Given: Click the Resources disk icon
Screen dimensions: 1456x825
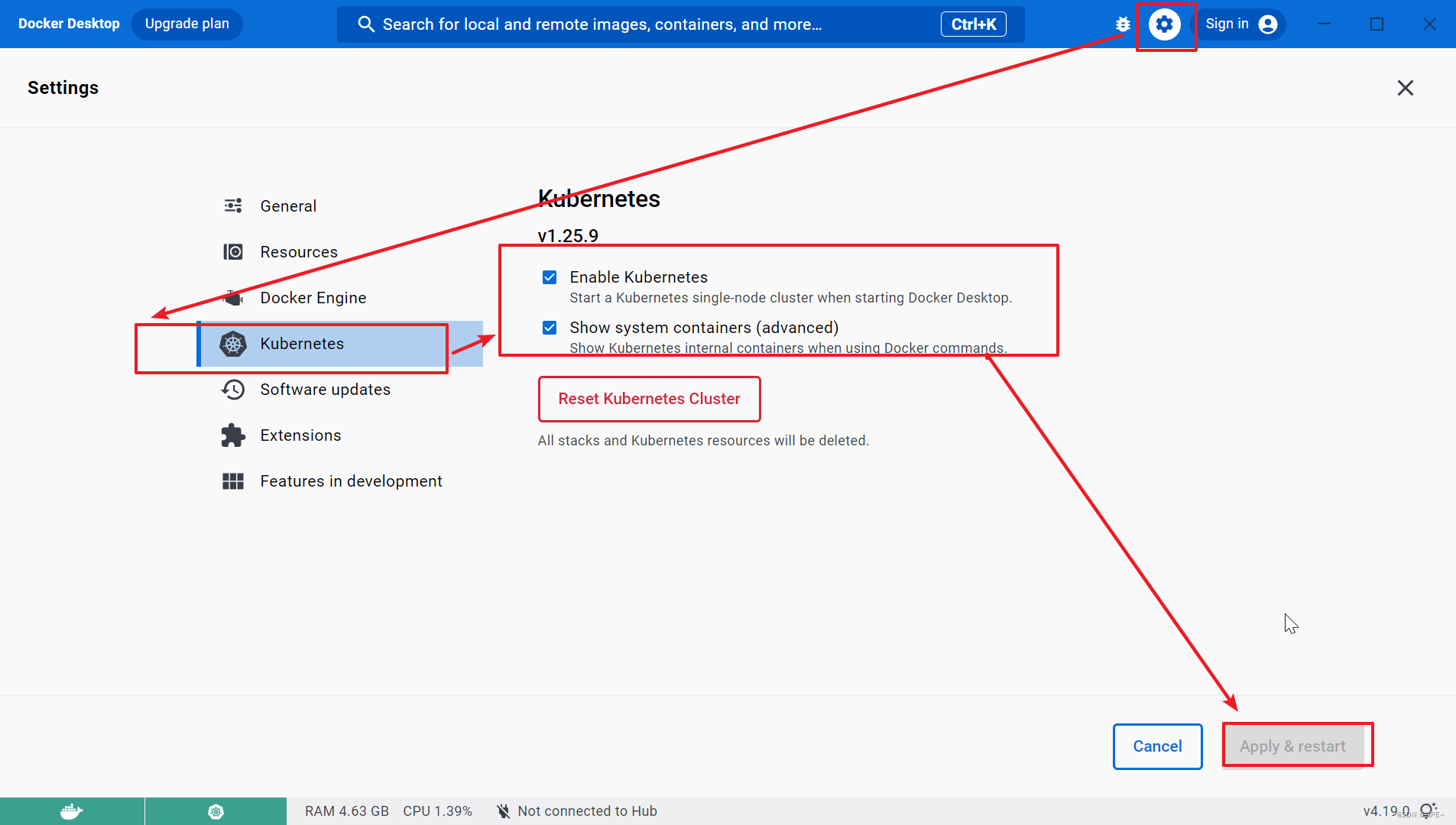Looking at the screenshot, I should [x=233, y=251].
